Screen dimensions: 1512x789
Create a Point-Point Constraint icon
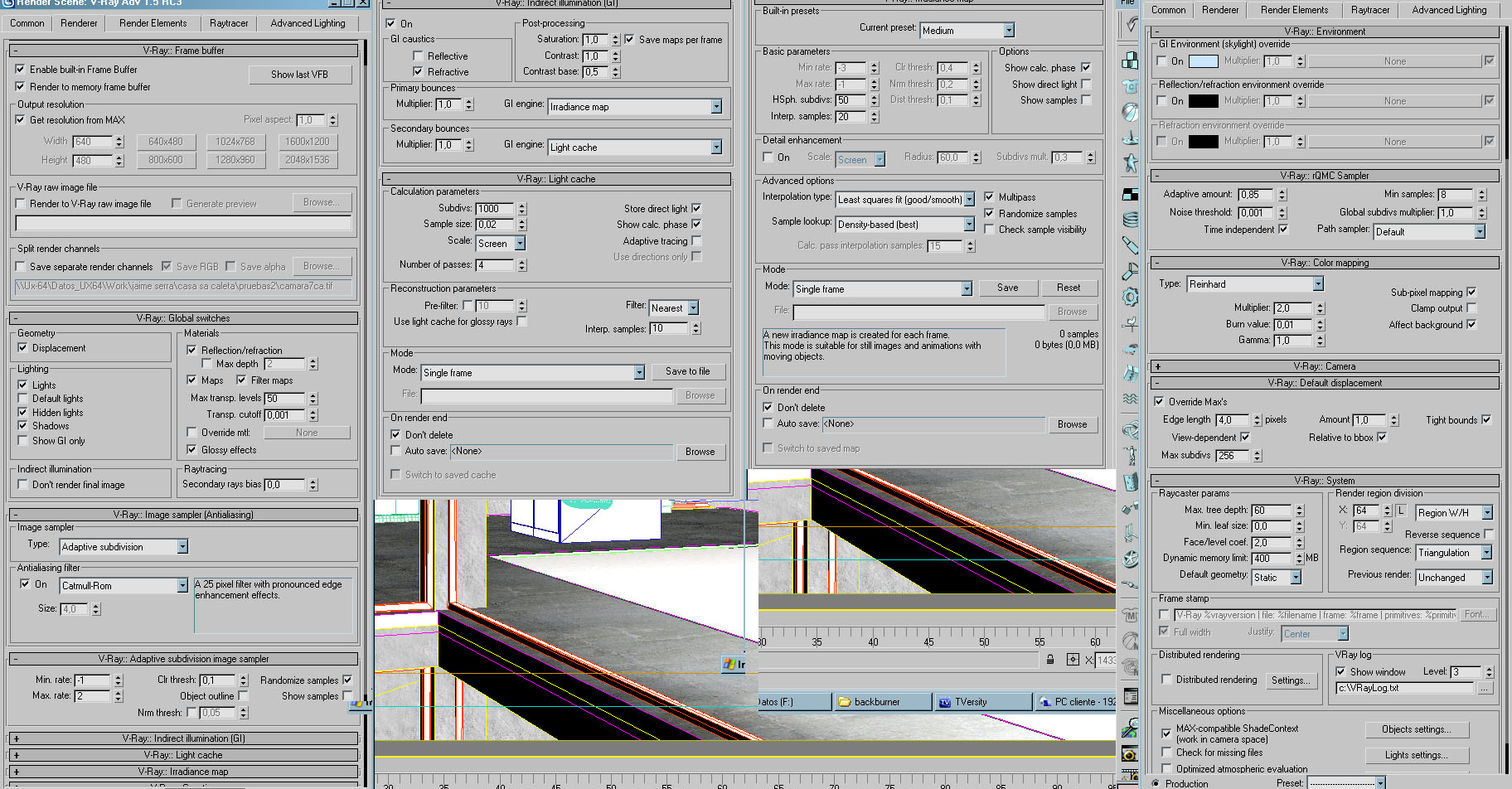tap(1130, 507)
